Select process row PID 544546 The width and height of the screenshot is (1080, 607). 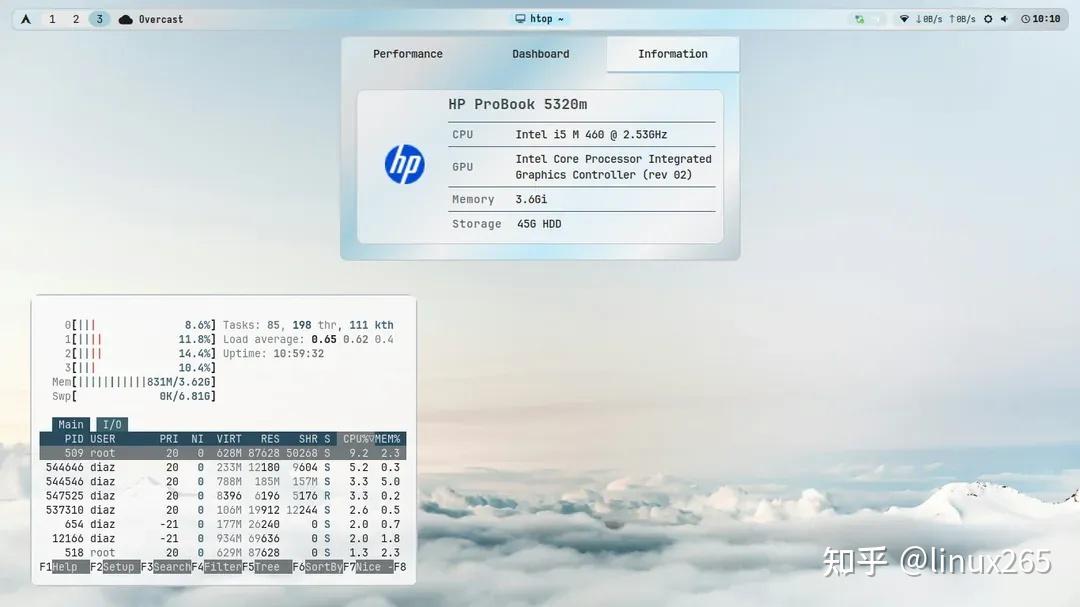[x=222, y=482]
